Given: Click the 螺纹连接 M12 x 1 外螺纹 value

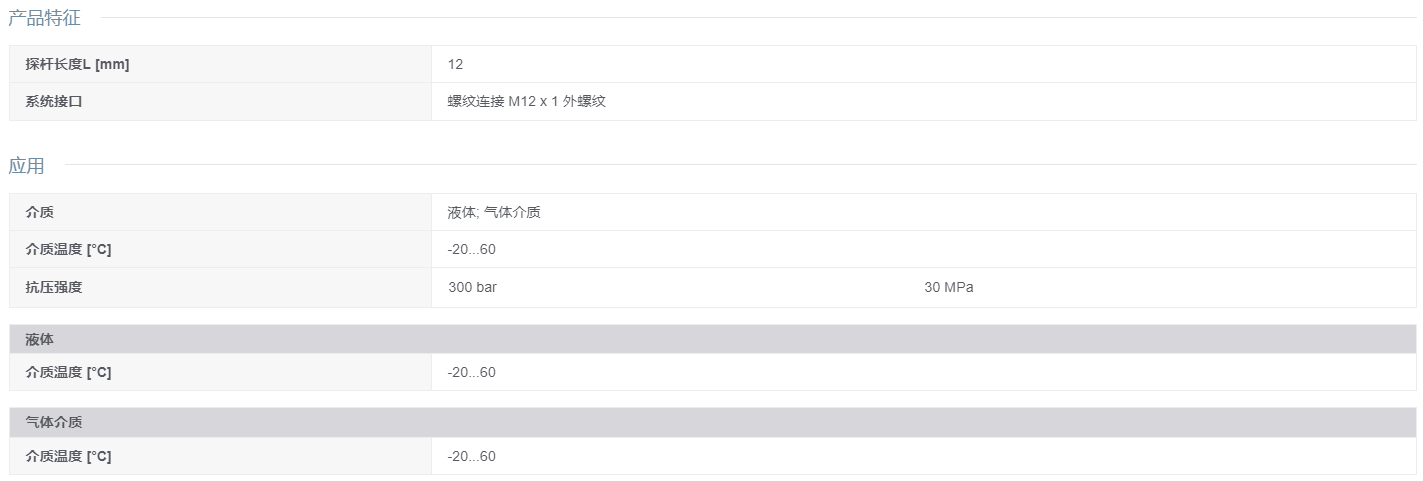Looking at the screenshot, I should [527, 101].
